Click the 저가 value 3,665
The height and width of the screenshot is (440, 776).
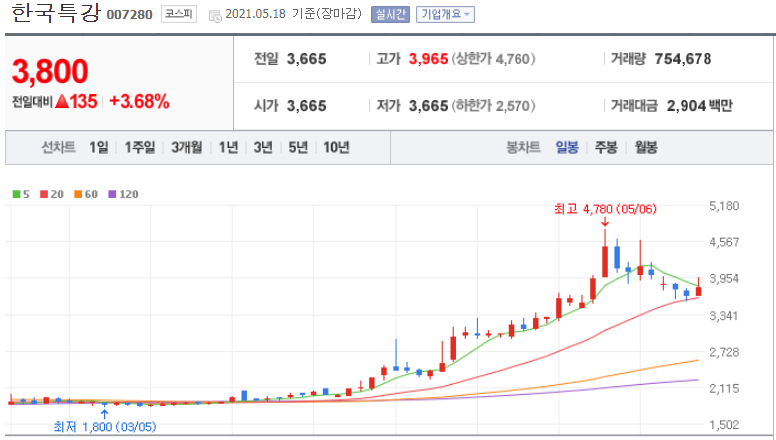pos(428,106)
